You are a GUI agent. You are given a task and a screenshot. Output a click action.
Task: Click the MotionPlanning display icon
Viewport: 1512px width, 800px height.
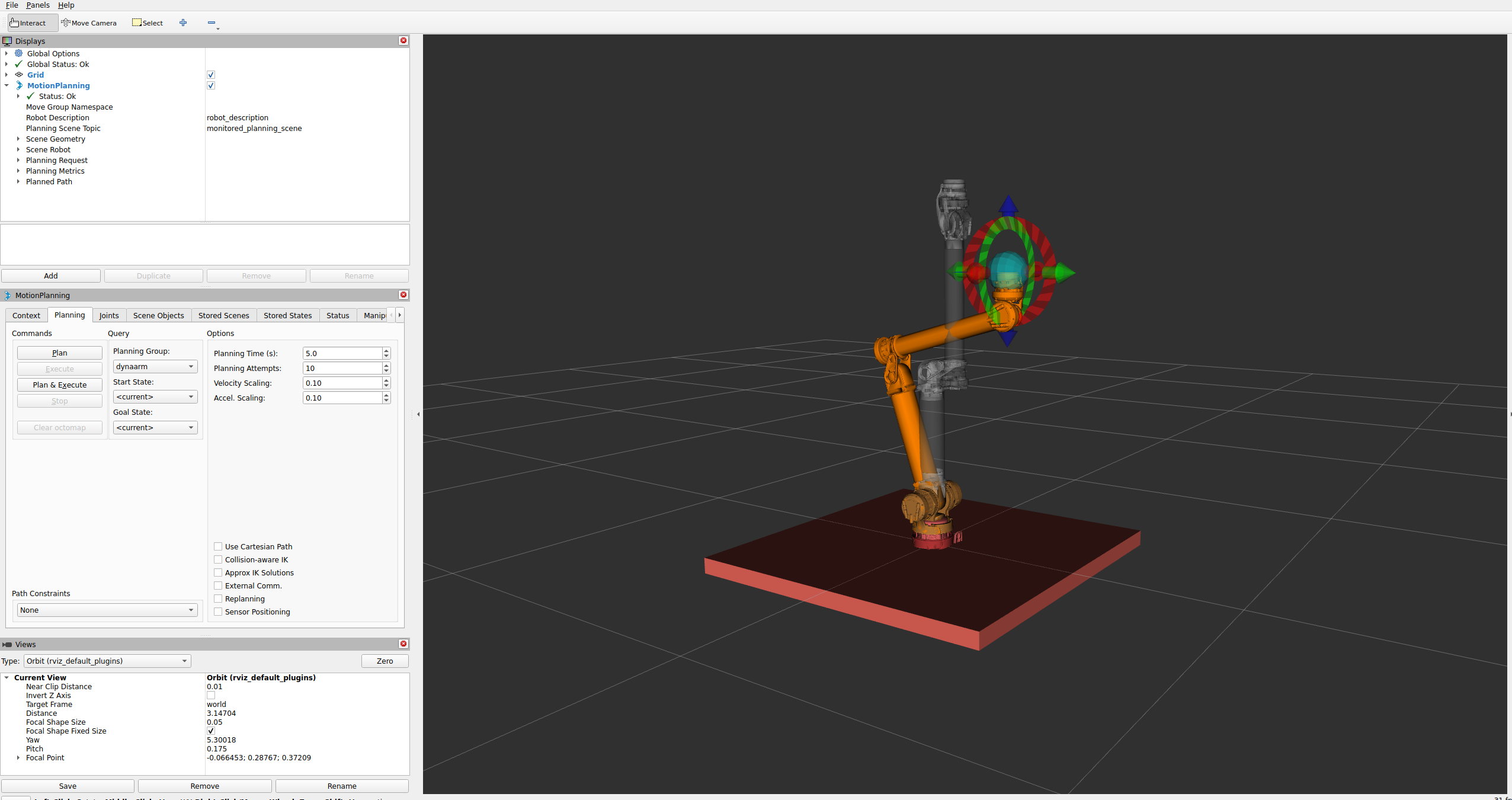click(x=19, y=85)
